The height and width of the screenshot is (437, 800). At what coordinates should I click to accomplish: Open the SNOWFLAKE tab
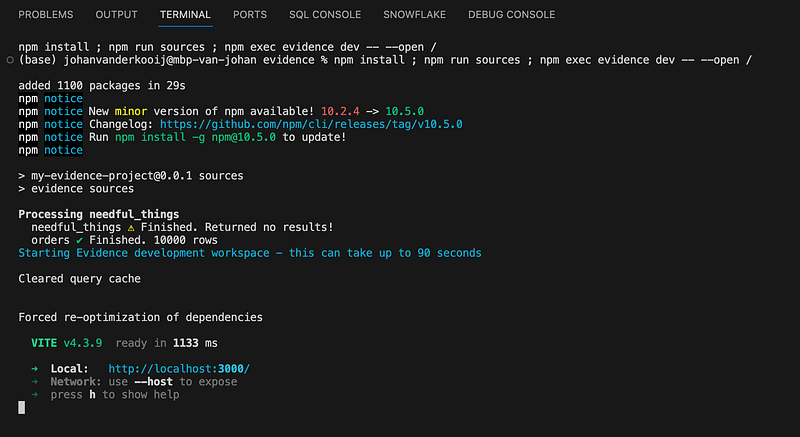pos(415,15)
